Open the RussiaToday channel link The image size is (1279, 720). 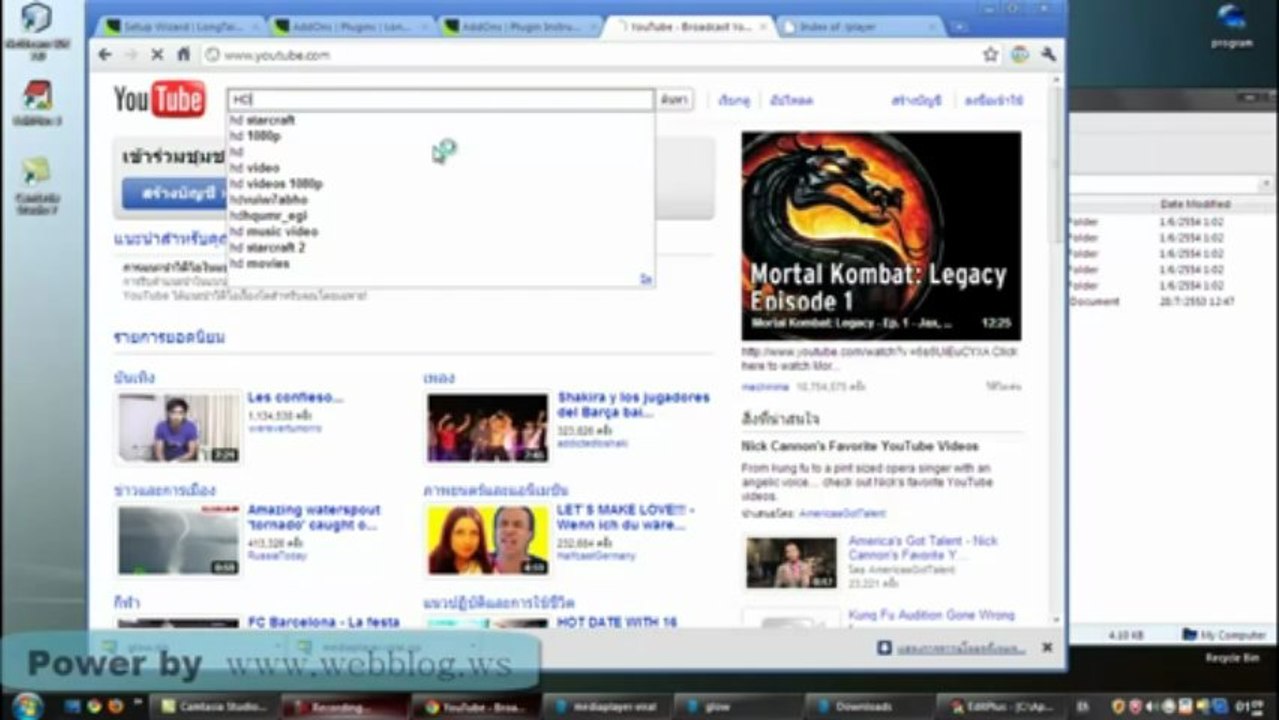tap(277, 555)
